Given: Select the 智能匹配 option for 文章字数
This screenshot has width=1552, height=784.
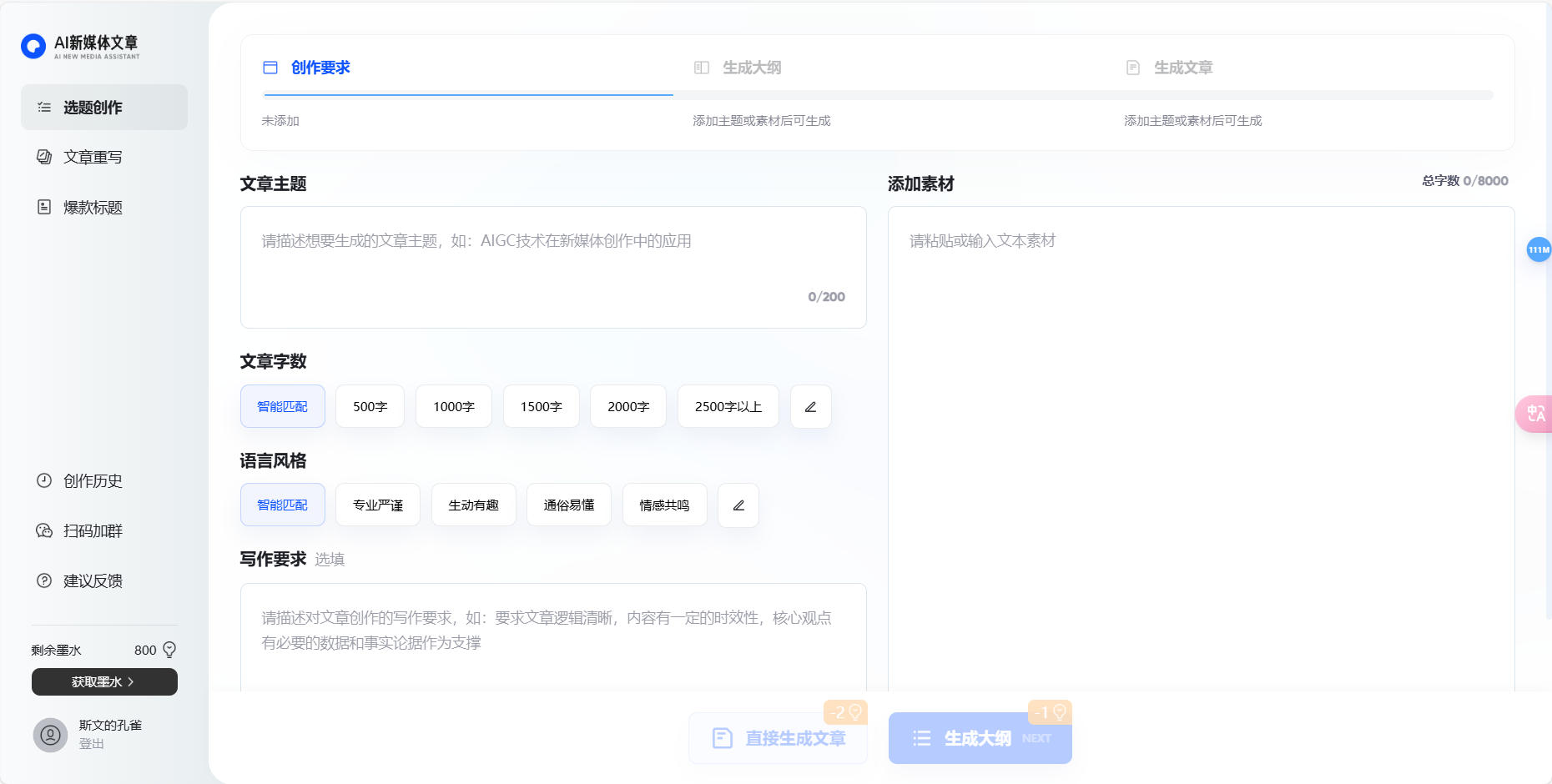Looking at the screenshot, I should 282,406.
